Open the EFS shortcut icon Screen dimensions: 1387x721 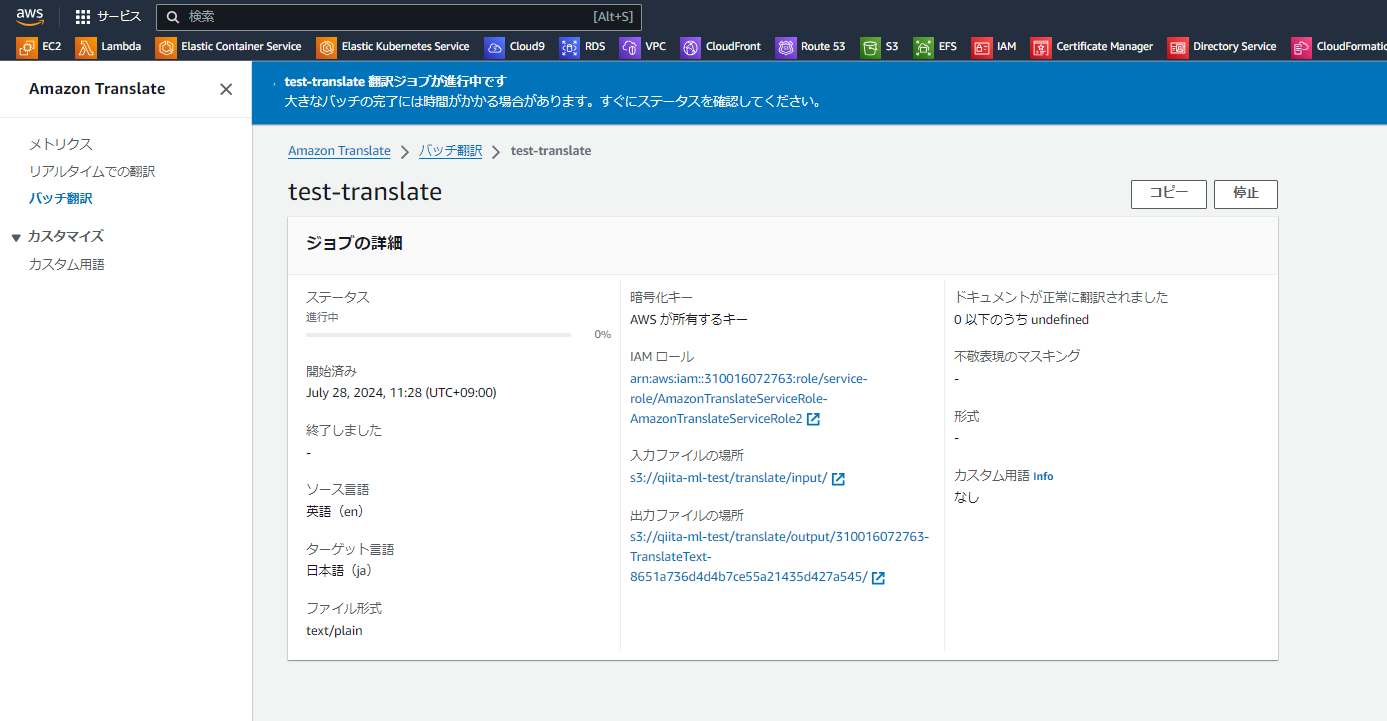tap(923, 47)
